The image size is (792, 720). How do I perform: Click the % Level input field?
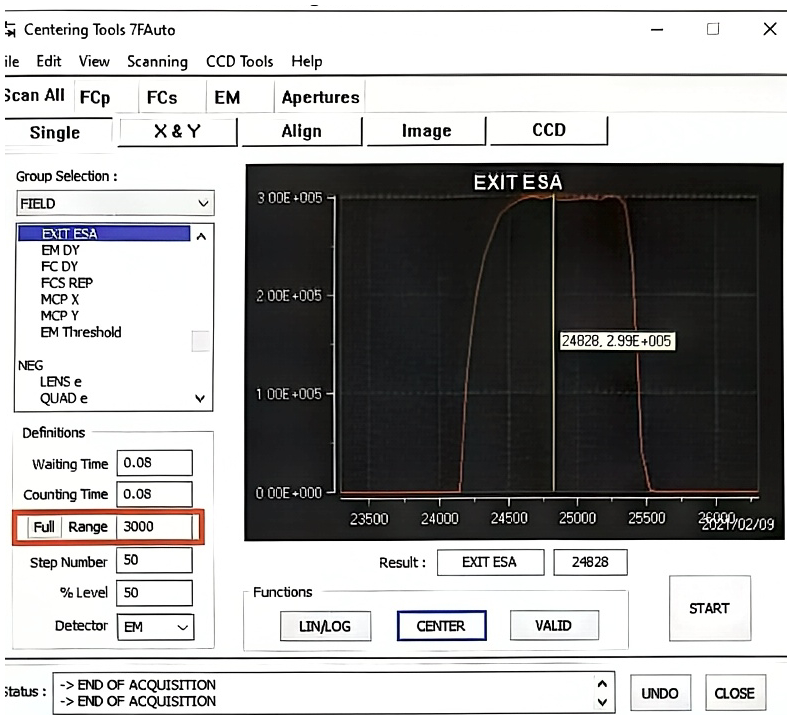click(x=155, y=593)
